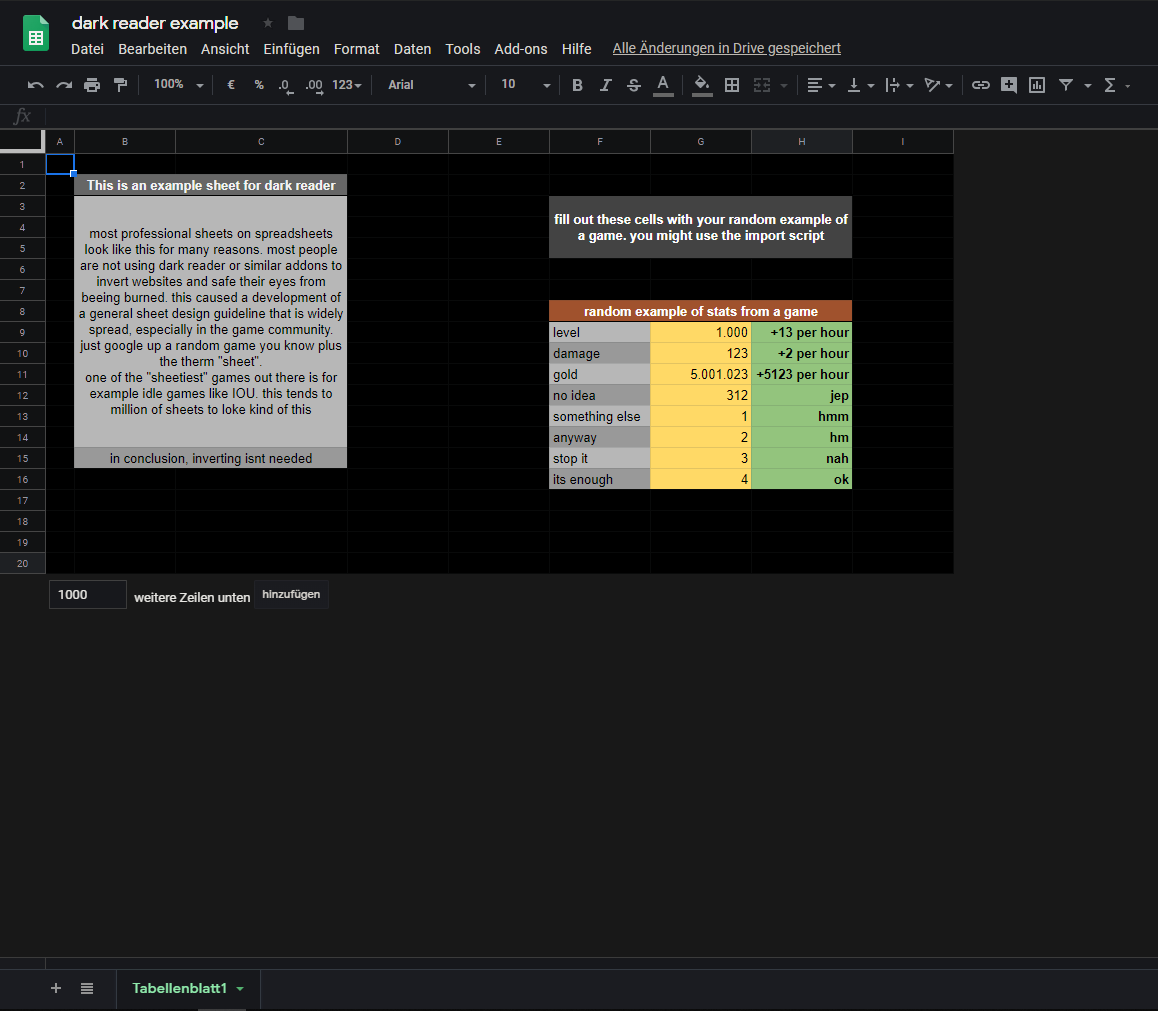Select the italic formatting icon

605,85
